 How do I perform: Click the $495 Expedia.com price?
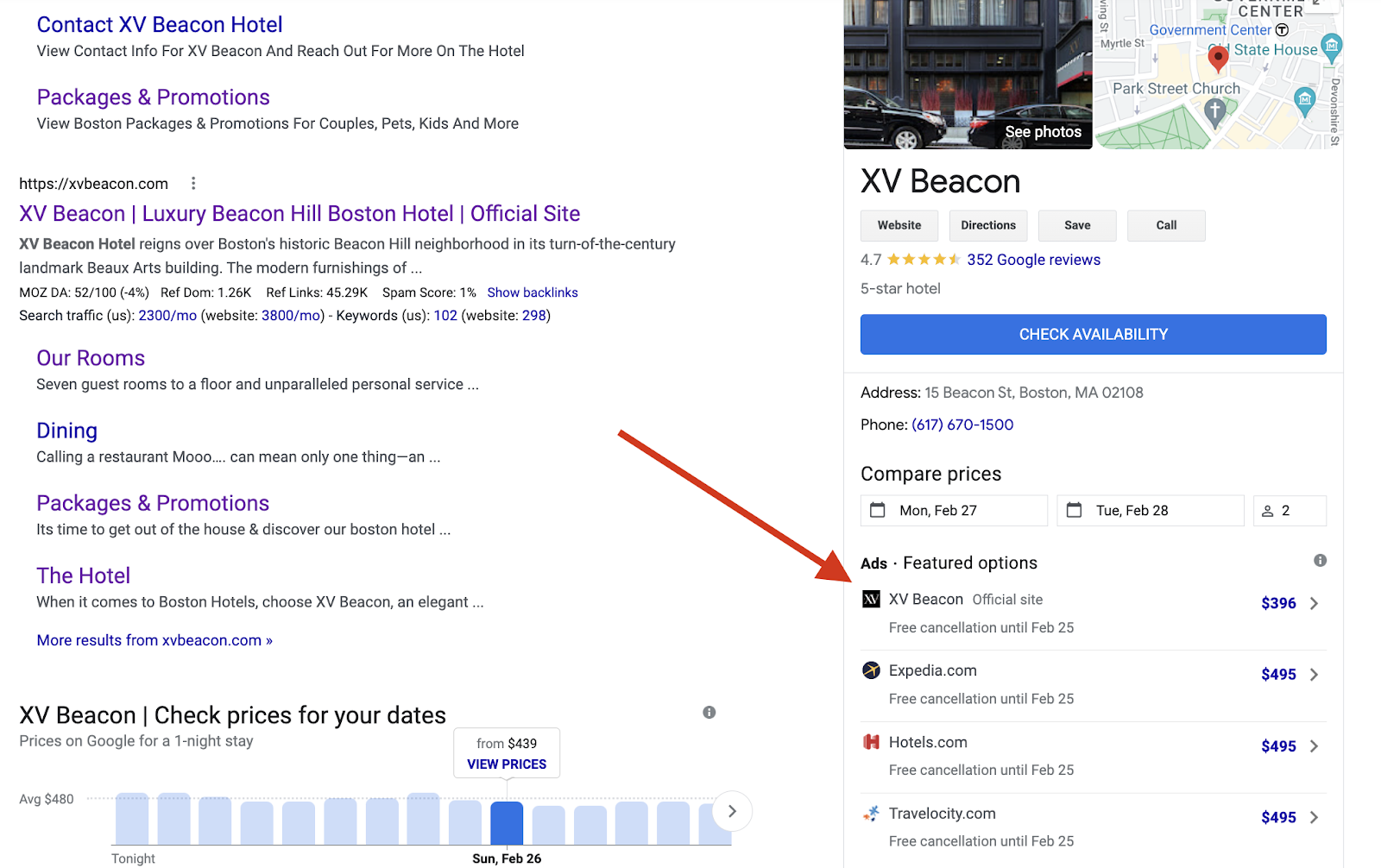1278,675
